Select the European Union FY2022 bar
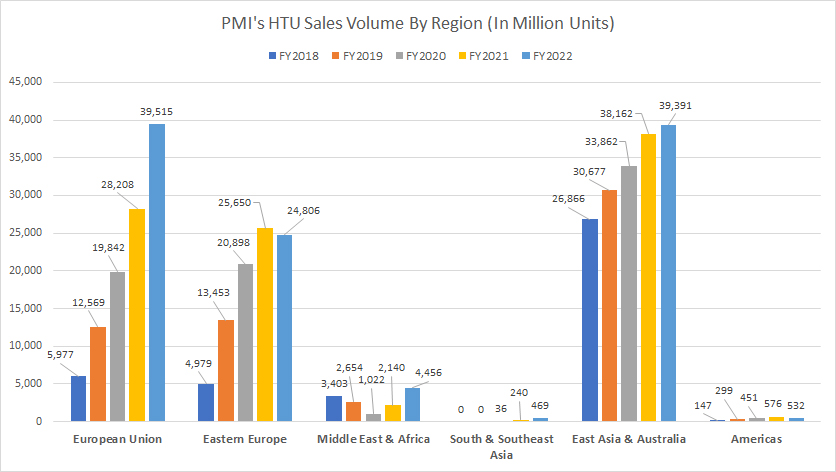Screen dimensions: 836x472 point(157,273)
